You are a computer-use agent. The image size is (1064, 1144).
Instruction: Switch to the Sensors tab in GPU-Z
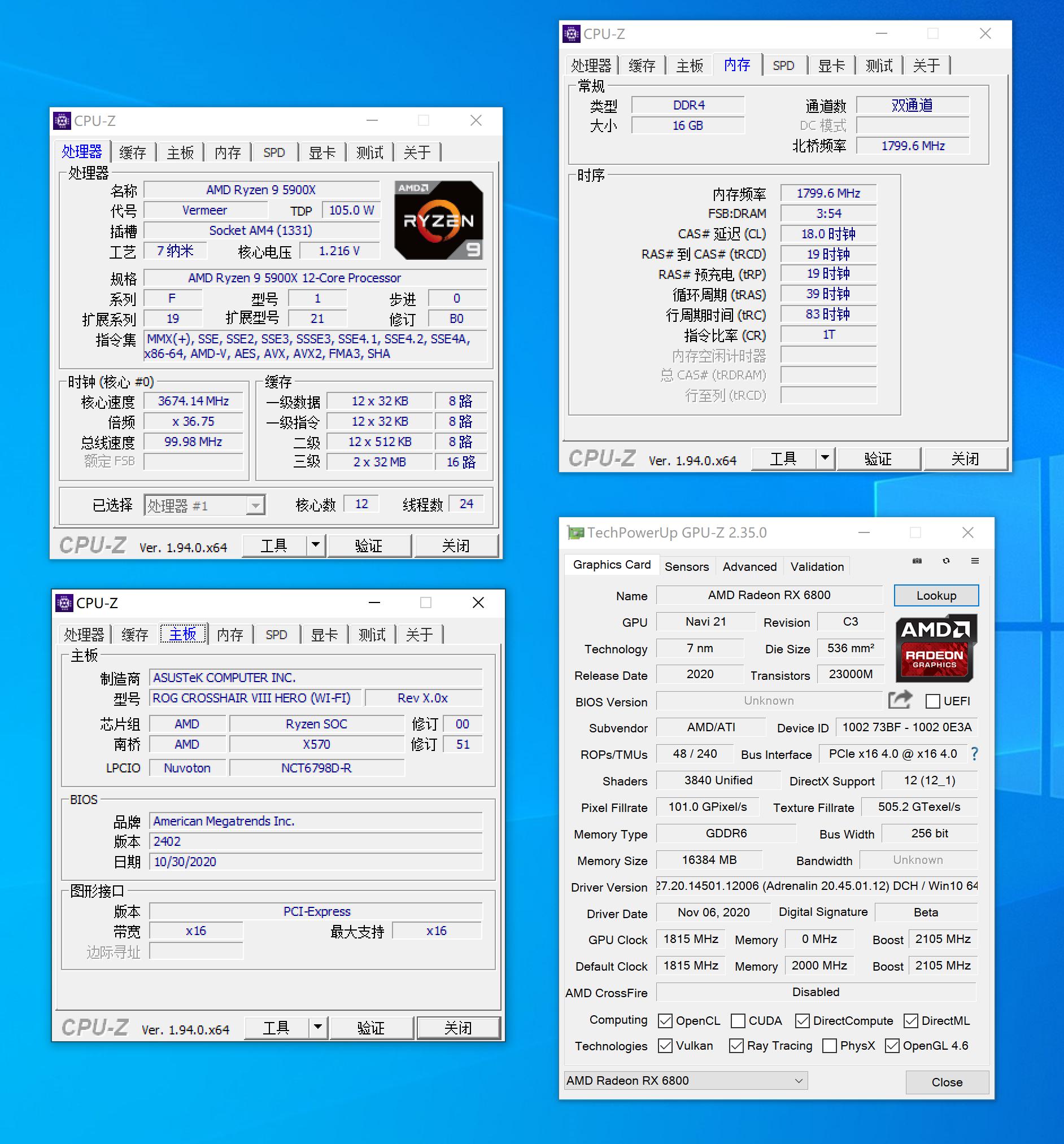click(687, 566)
